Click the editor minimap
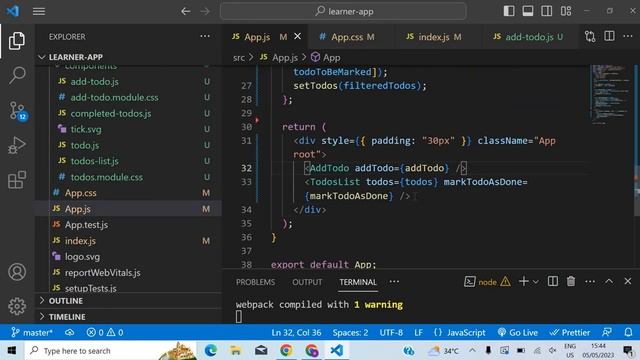 (x=610, y=94)
